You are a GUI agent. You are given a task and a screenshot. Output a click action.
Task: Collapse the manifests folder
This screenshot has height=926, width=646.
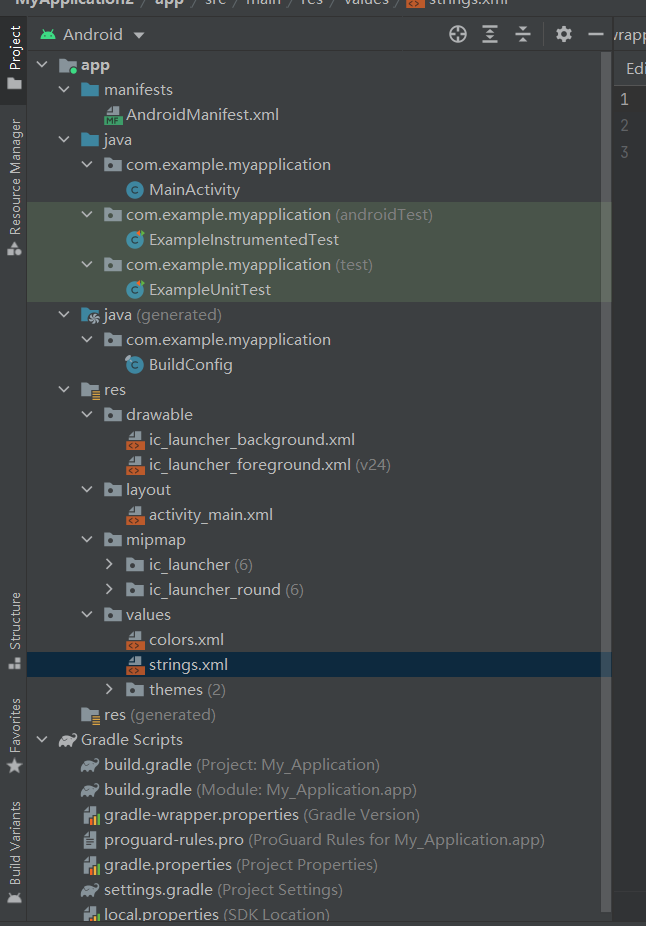tap(64, 90)
